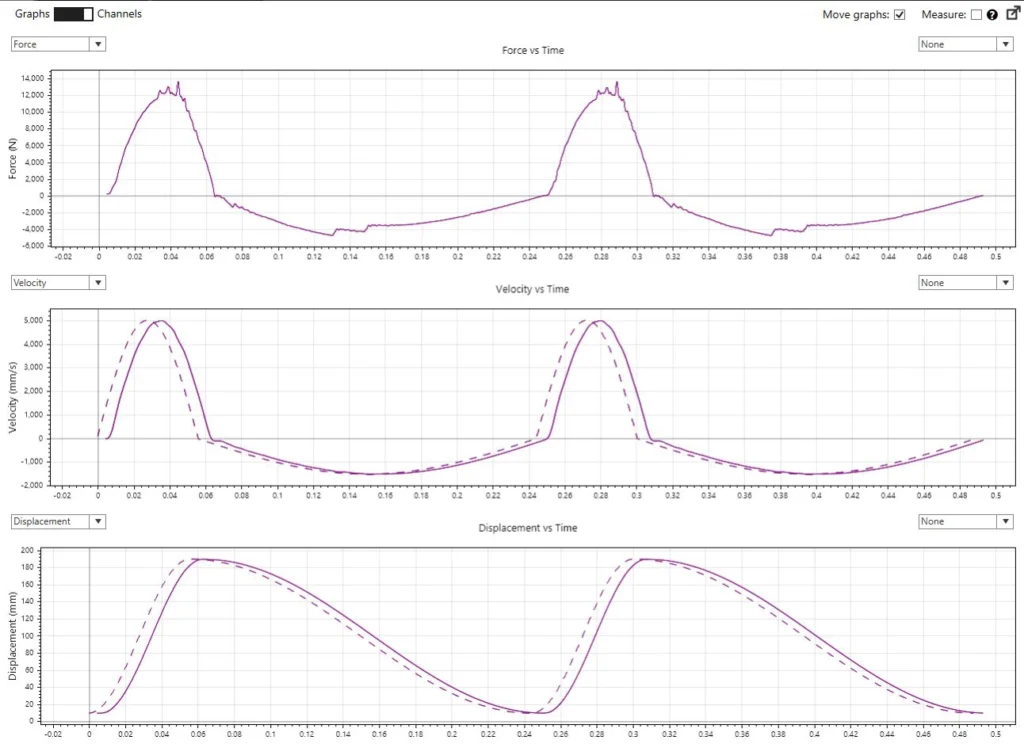Click the second velocity peak in Velocity graph

tap(600, 321)
